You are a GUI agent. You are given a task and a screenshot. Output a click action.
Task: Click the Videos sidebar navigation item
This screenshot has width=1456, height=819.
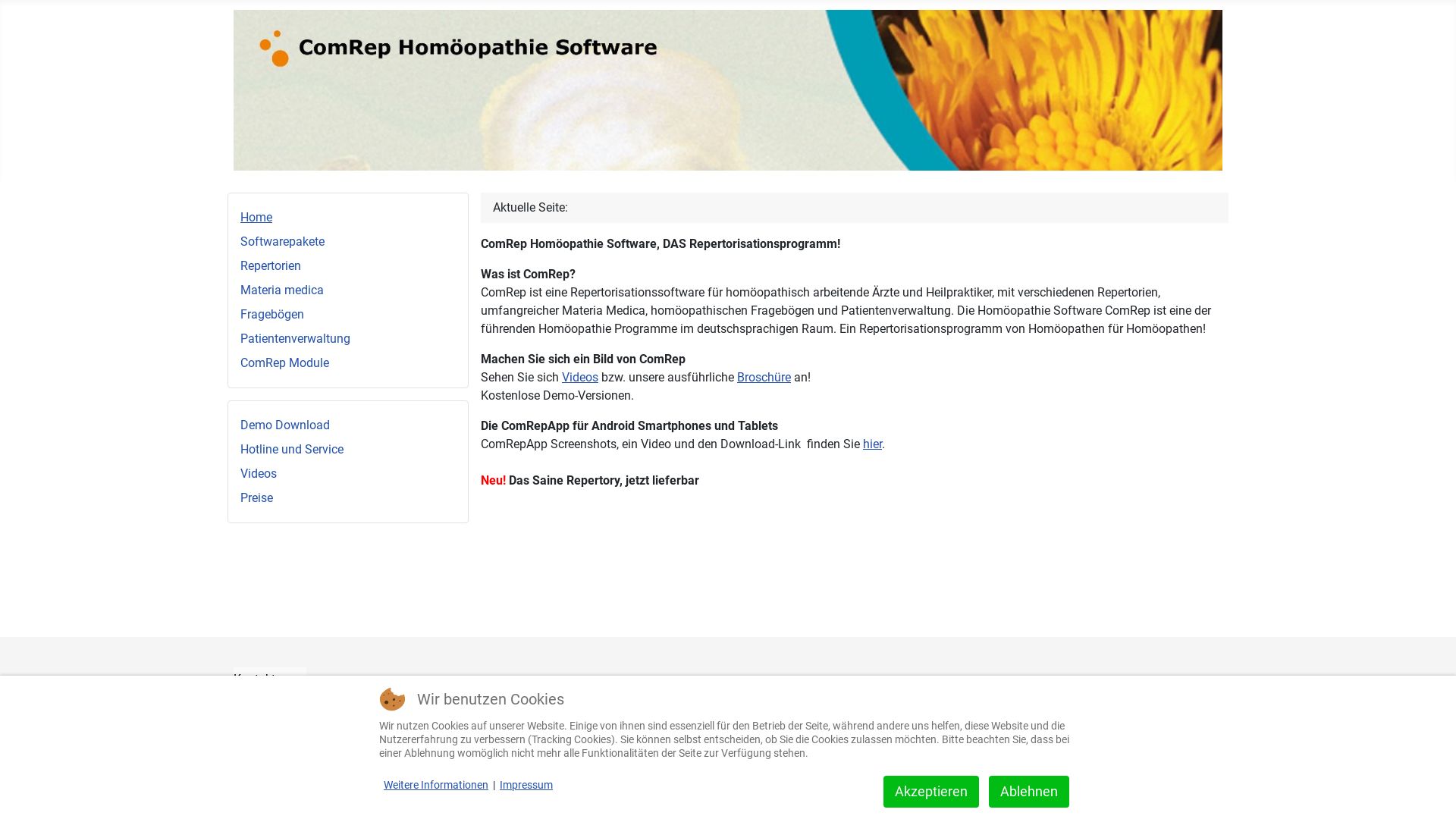pyautogui.click(x=258, y=473)
